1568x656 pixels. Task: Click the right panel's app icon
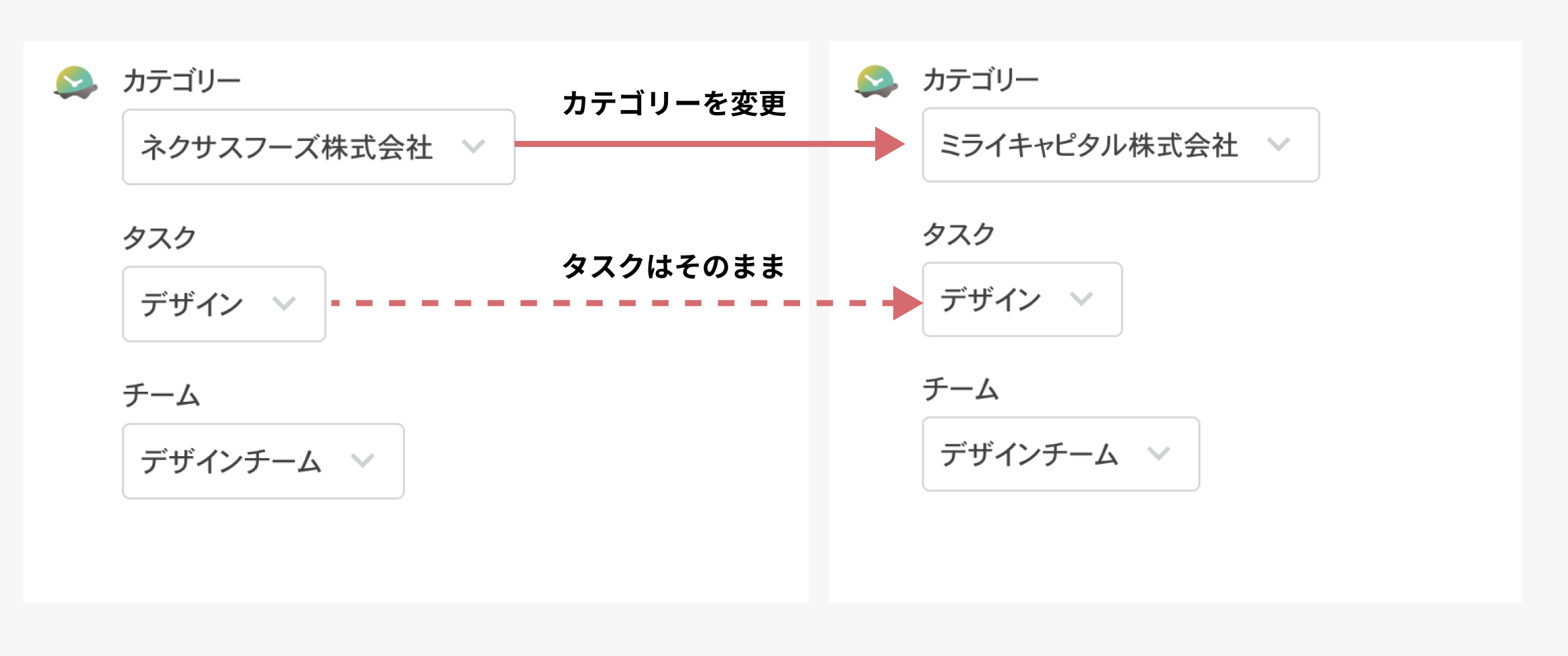click(x=876, y=83)
